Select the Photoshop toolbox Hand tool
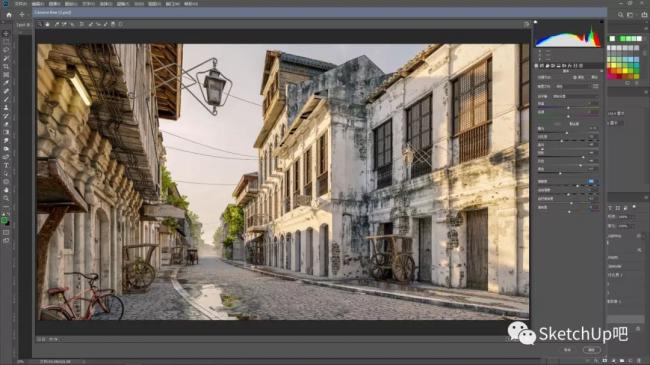Viewport: 650px width, 365px height. click(6, 190)
